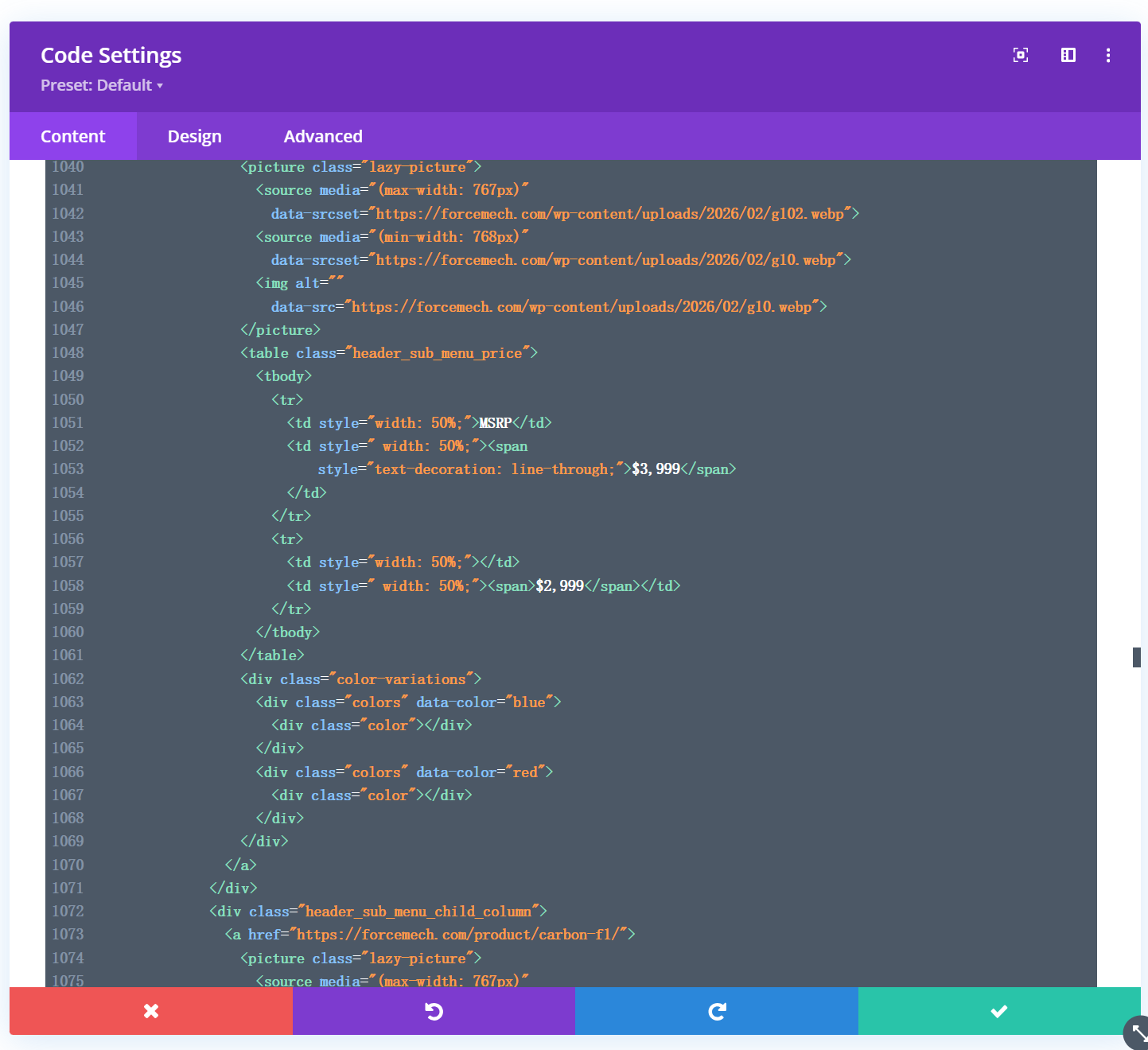This screenshot has width=1148, height=1050.
Task: Discard changes with the red X button
Action: [x=151, y=1011]
